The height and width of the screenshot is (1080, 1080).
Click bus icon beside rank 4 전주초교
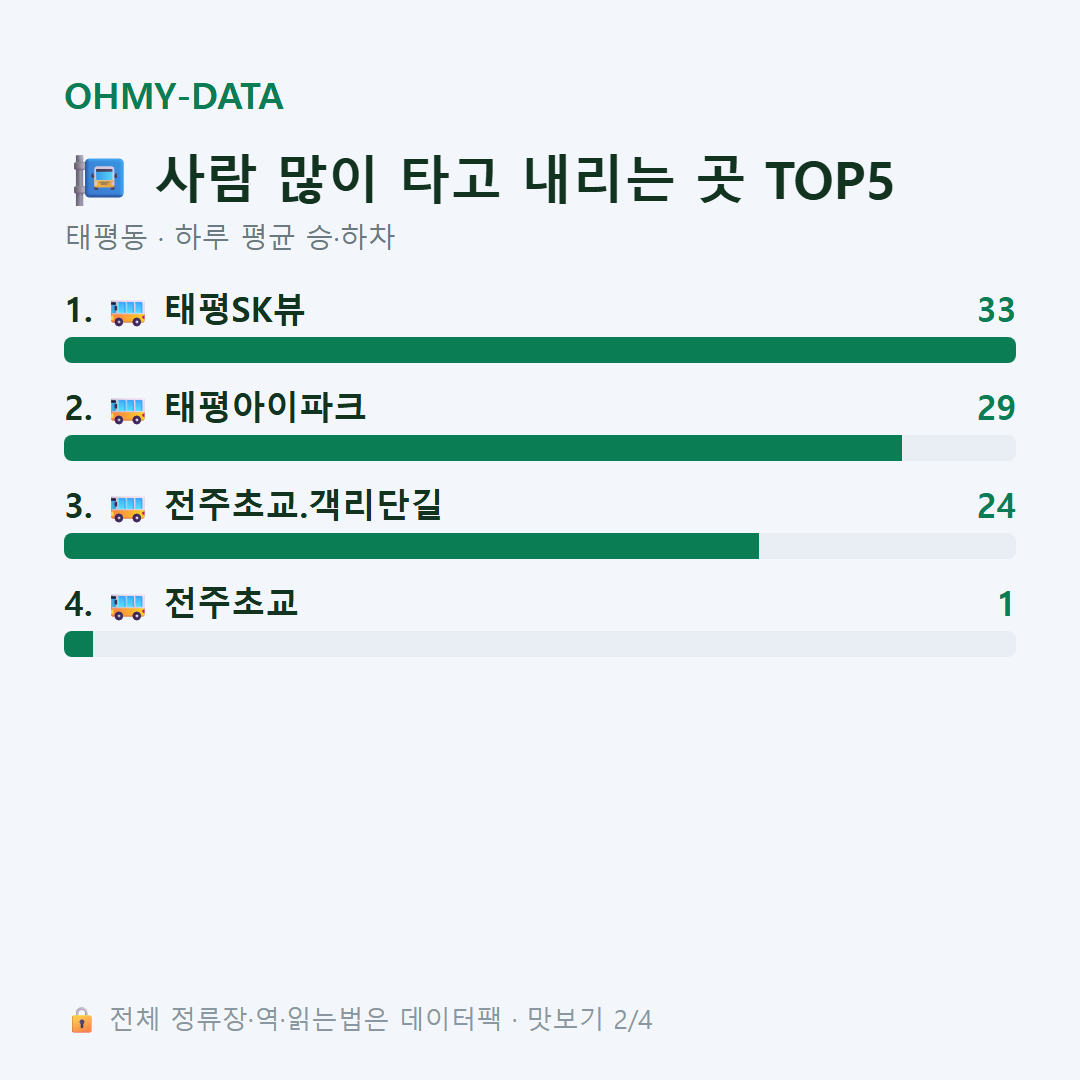tap(127, 606)
